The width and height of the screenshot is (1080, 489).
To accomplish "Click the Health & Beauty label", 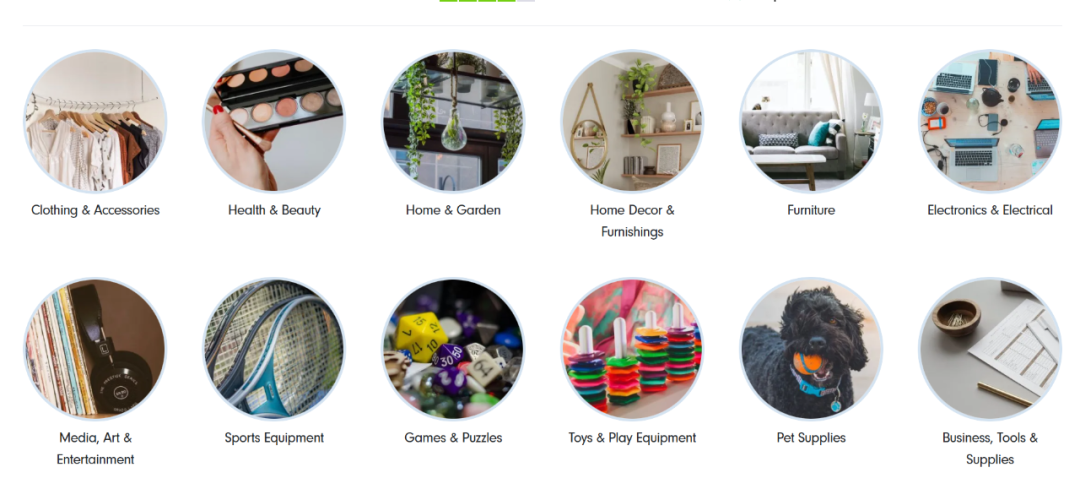I will tap(274, 210).
